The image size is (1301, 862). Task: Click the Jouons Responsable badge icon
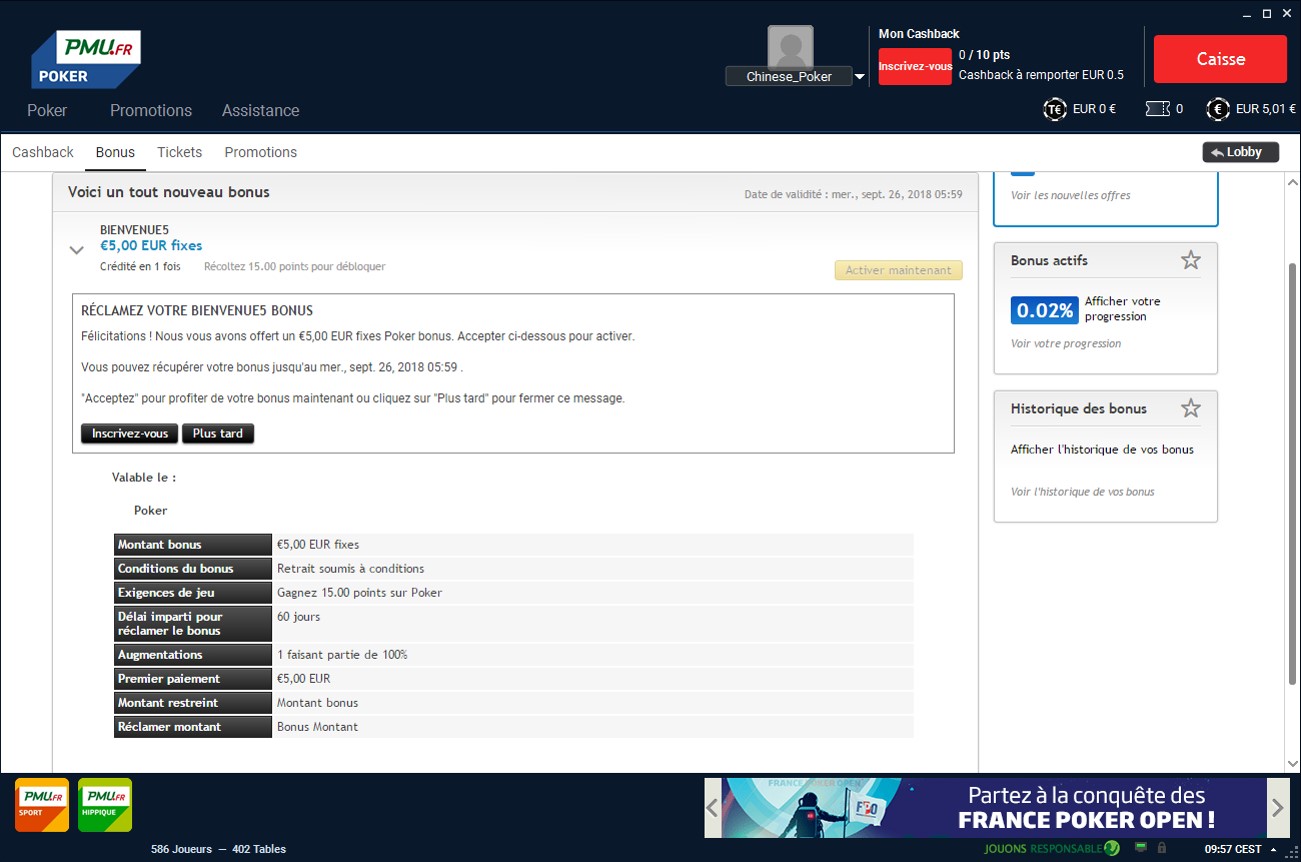click(x=1111, y=849)
